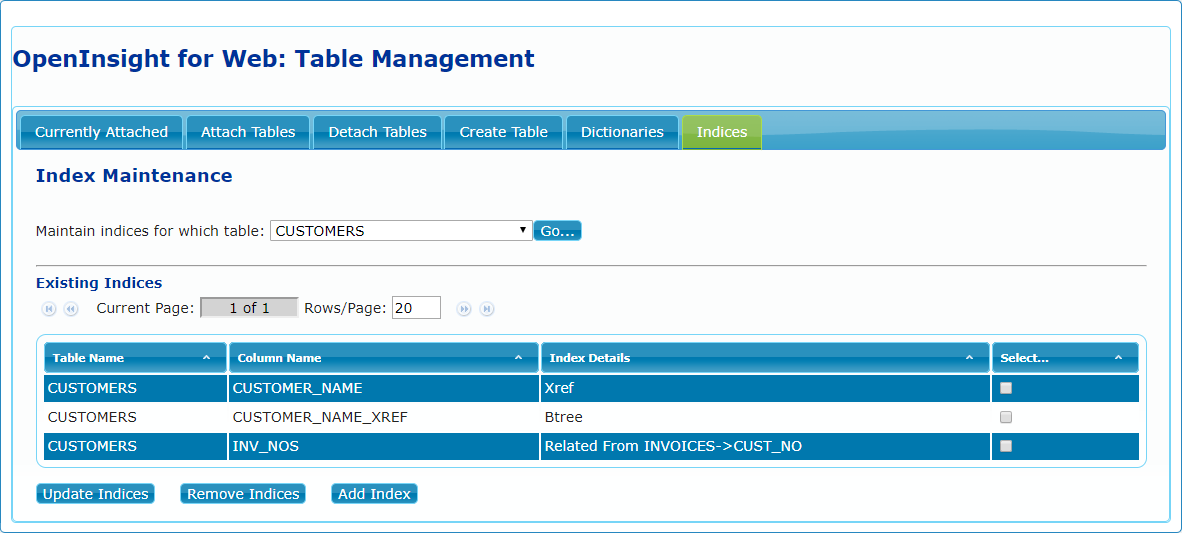Click the Current Page field 1 of 1
Image resolution: width=1182 pixels, height=533 pixels.
pos(249,308)
